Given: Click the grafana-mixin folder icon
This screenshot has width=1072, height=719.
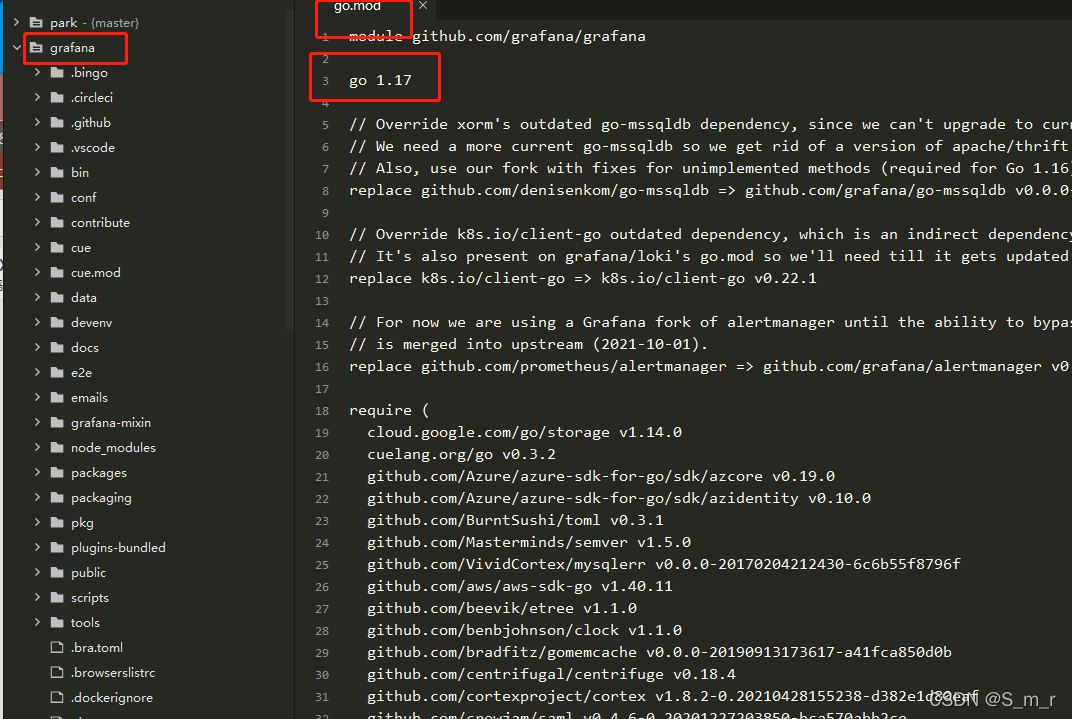Looking at the screenshot, I should [57, 422].
